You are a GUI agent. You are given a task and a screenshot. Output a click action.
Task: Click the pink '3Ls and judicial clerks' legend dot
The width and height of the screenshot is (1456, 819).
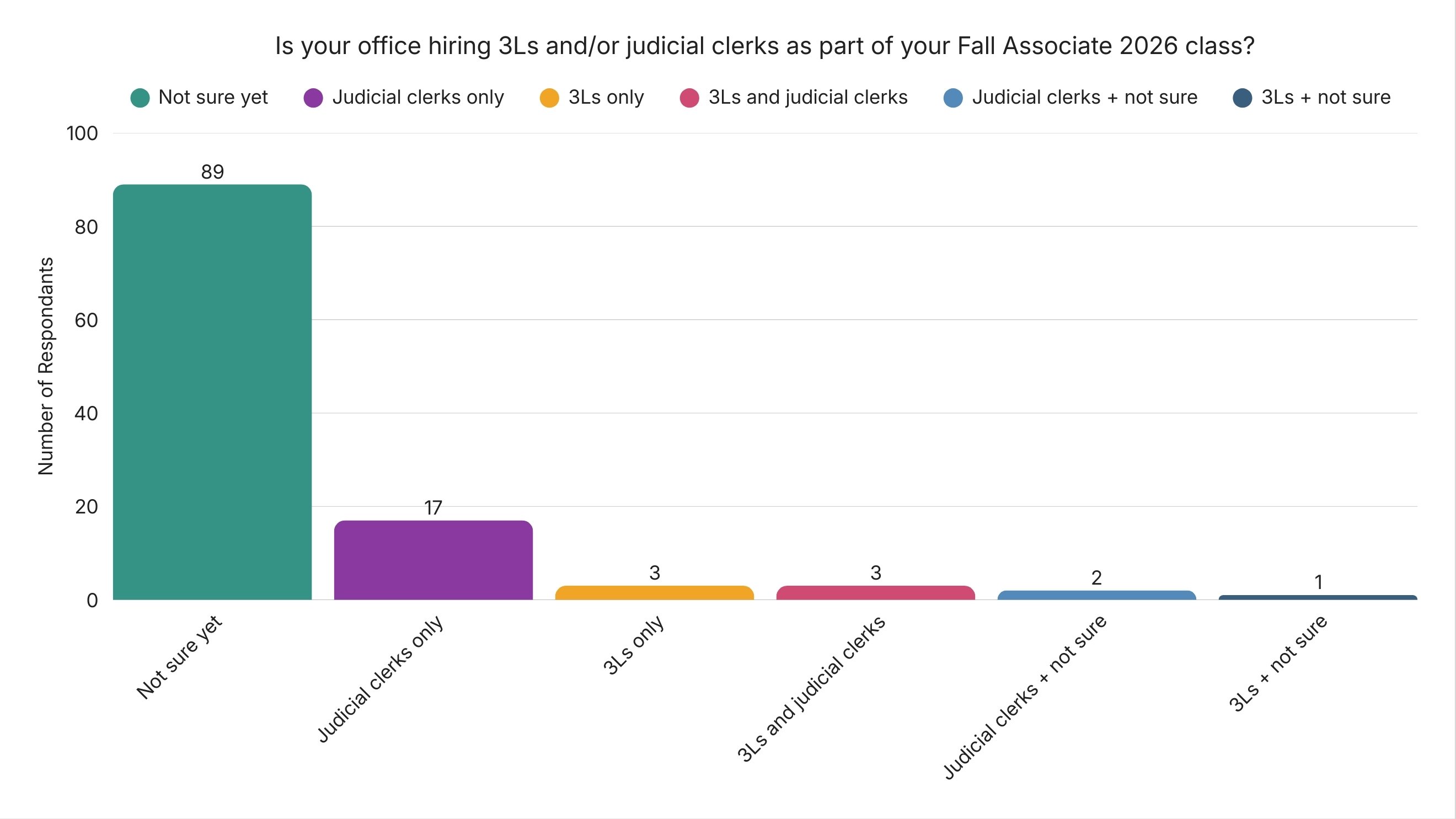[689, 98]
